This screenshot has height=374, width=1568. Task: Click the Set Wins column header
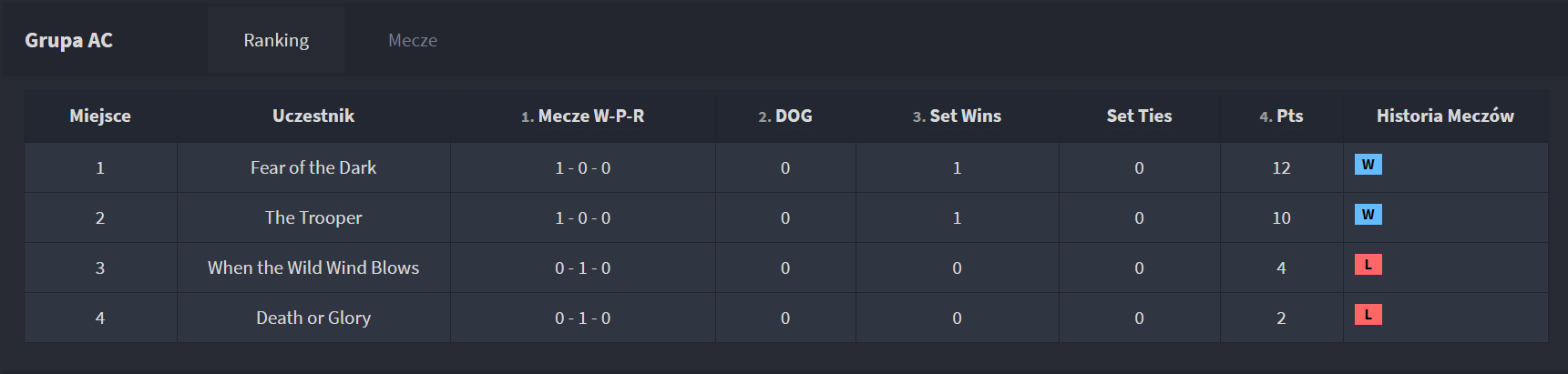(x=957, y=116)
